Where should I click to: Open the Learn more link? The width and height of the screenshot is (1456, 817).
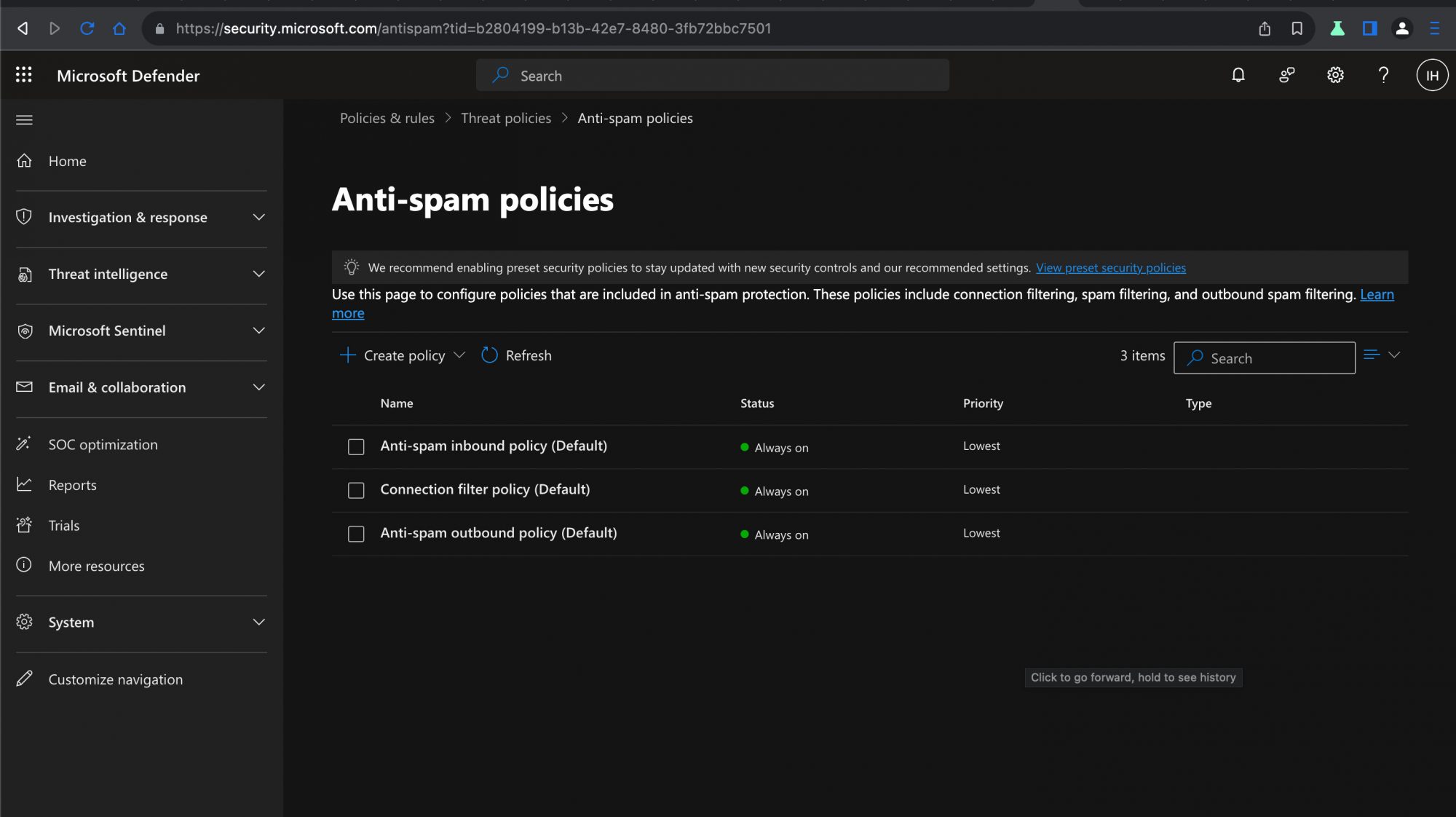point(1377,295)
